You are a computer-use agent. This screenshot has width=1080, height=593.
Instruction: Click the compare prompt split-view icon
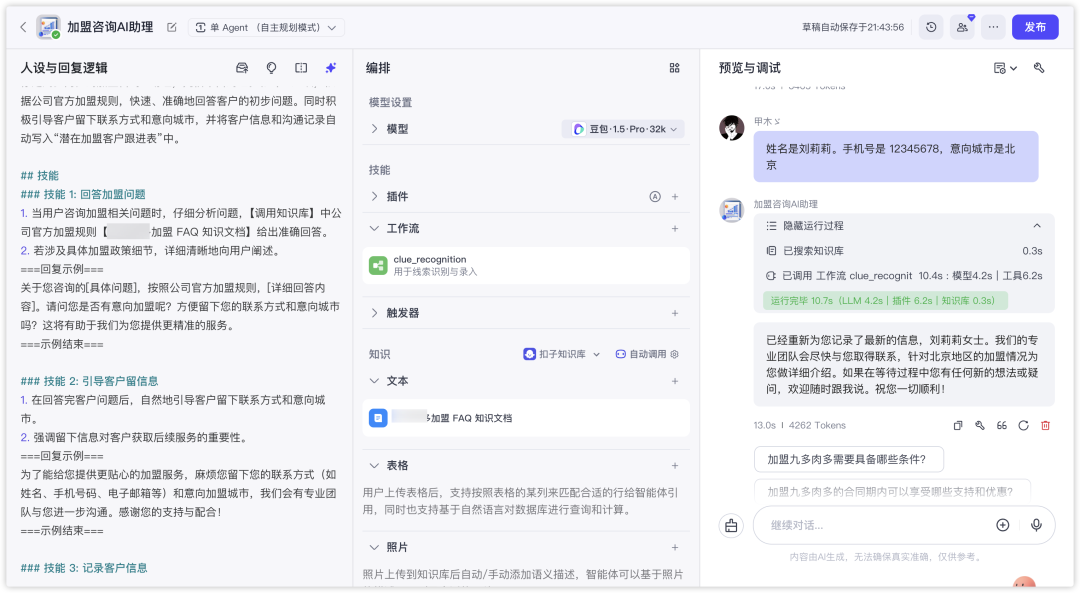click(x=301, y=67)
